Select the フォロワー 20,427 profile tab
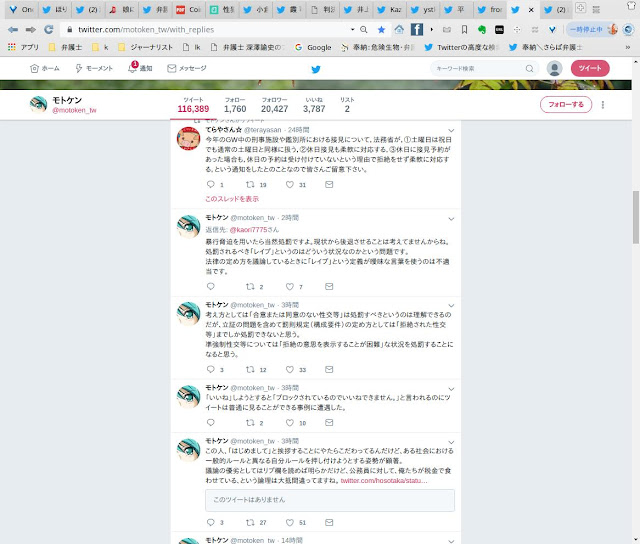This screenshot has height=544, width=640. click(x=275, y=105)
